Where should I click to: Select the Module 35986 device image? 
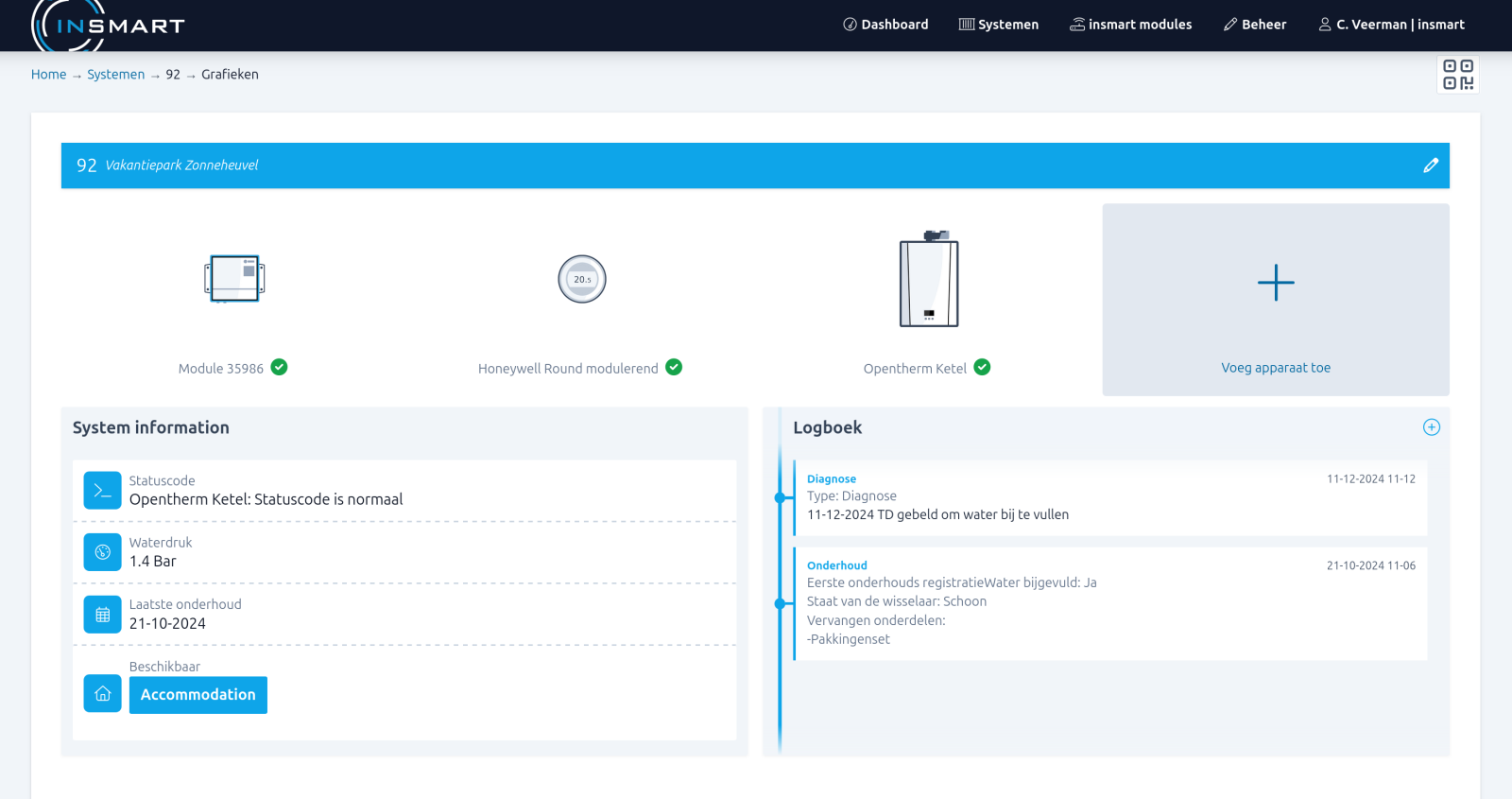234,279
